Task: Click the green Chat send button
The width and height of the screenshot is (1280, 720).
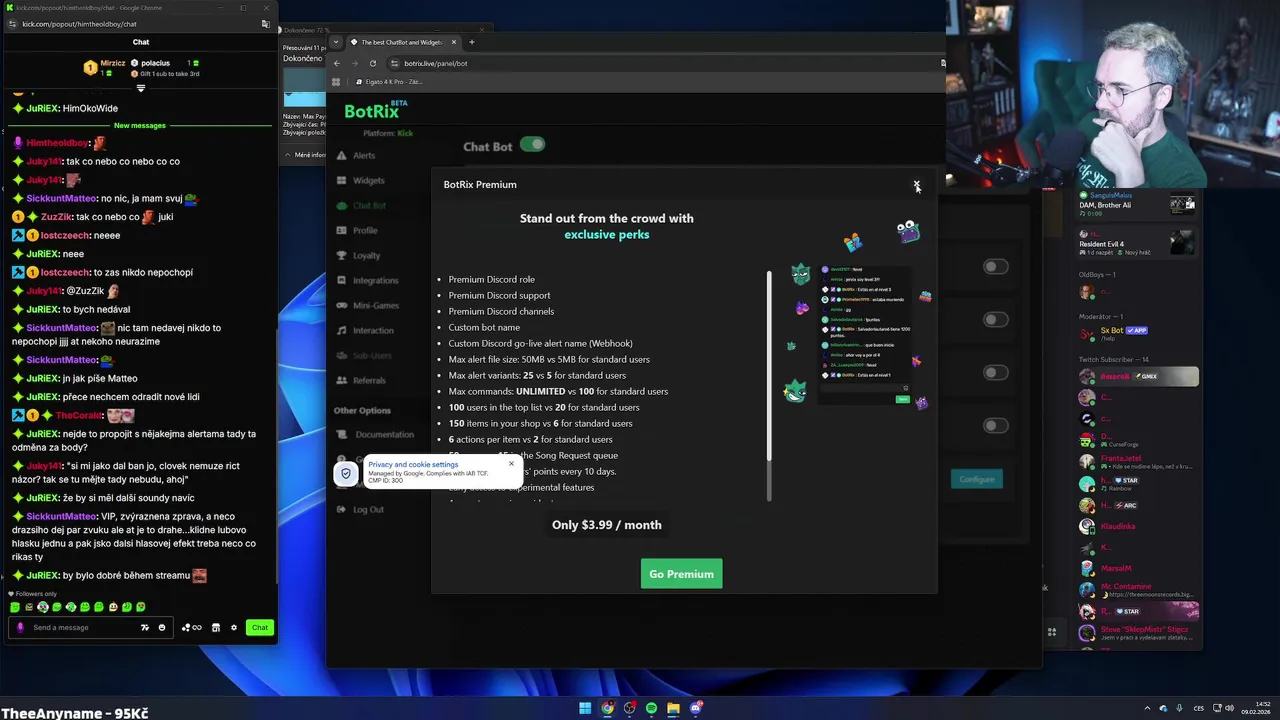Action: (x=260, y=627)
